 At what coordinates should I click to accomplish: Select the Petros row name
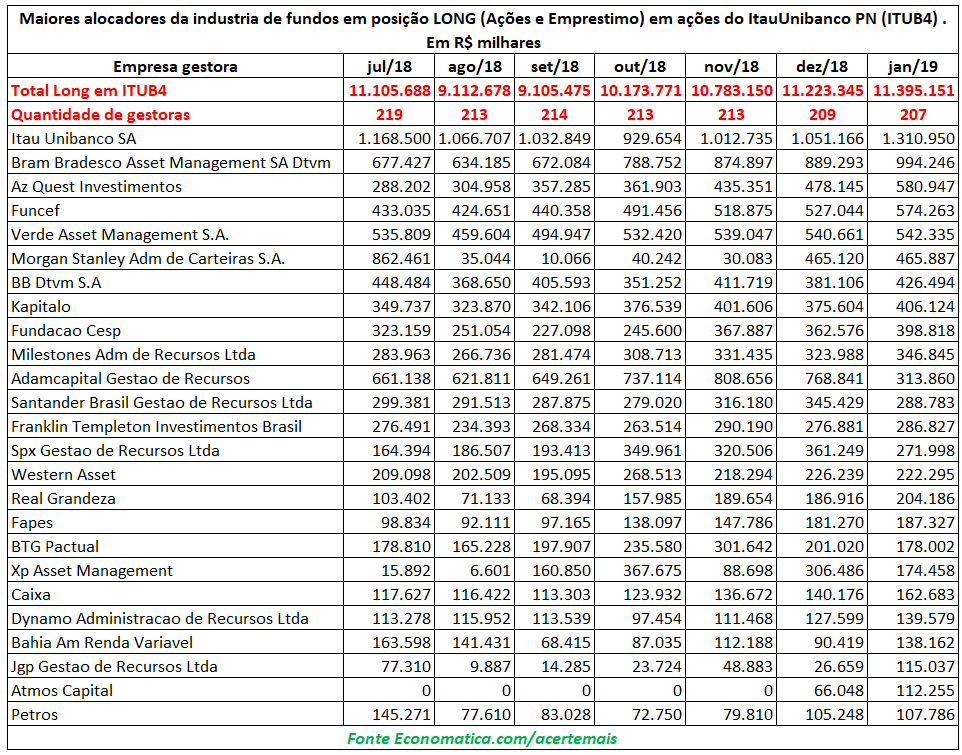pyautogui.click(x=34, y=715)
